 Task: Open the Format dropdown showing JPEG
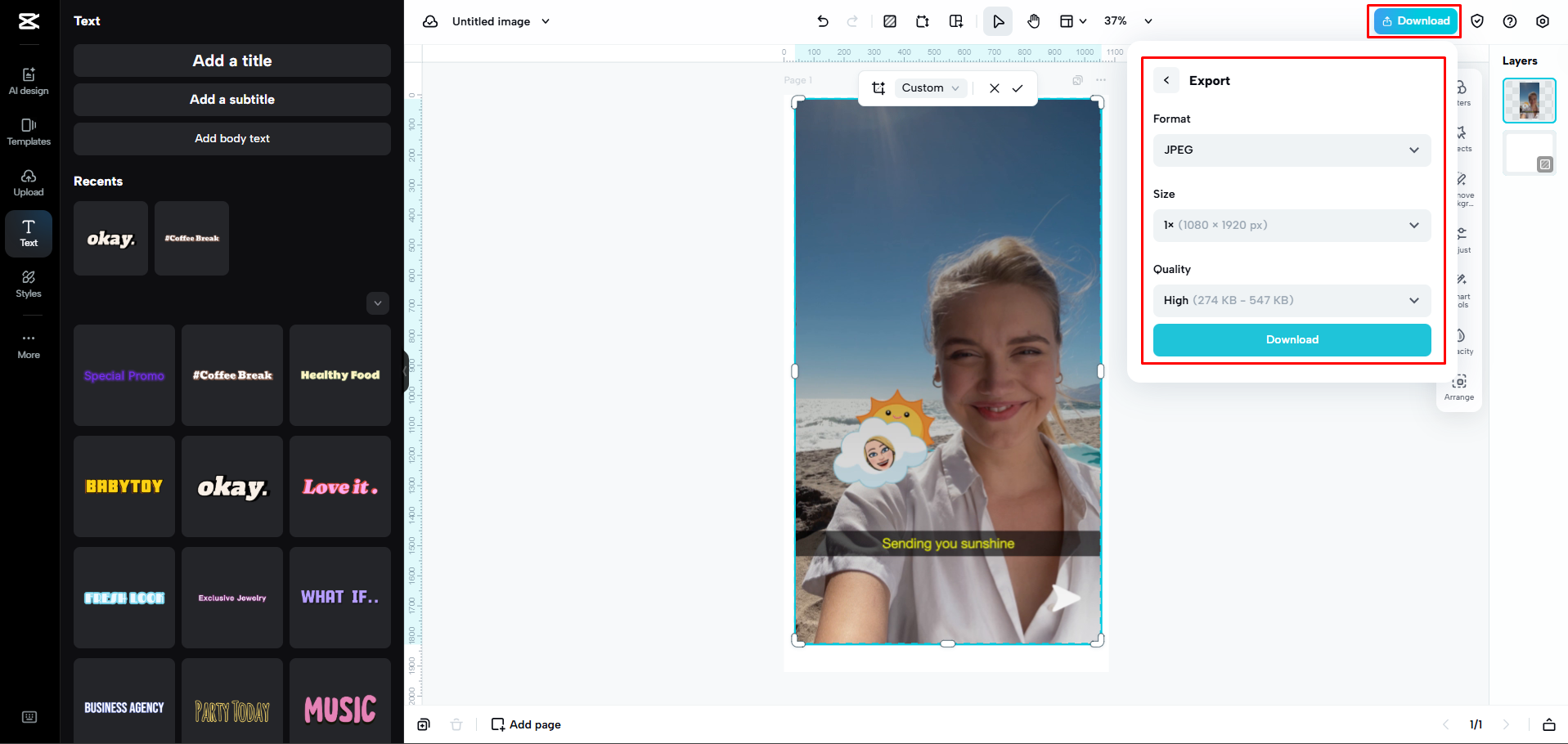click(x=1291, y=150)
